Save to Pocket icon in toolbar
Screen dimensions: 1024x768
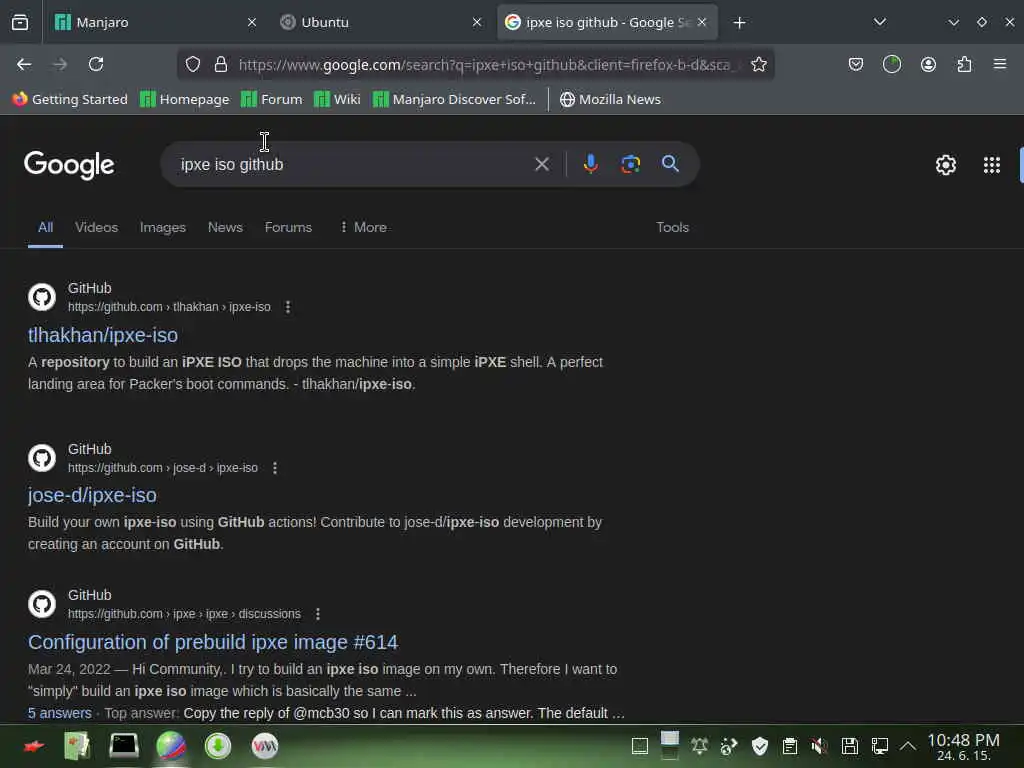coord(856,64)
